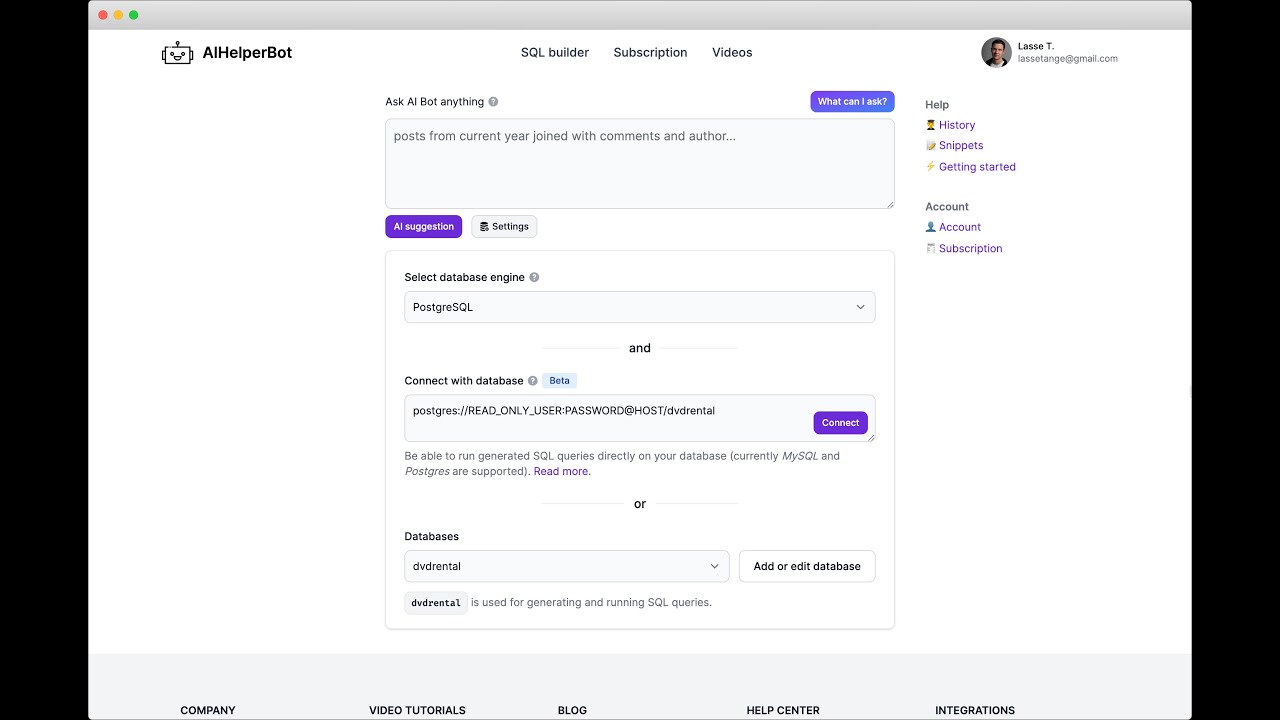Image resolution: width=1280 pixels, height=720 pixels.
Task: Click the What can I ask? button
Action: pyautogui.click(x=852, y=101)
